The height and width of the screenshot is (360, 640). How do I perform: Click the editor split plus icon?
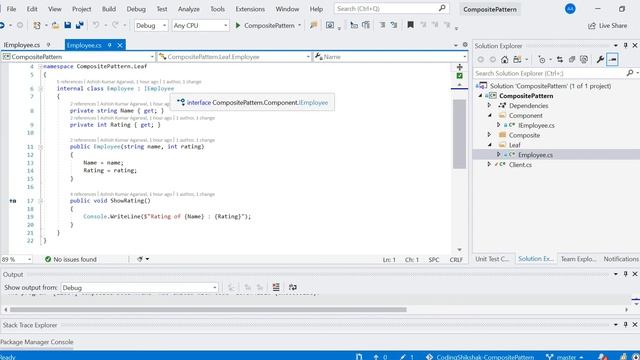(x=460, y=67)
